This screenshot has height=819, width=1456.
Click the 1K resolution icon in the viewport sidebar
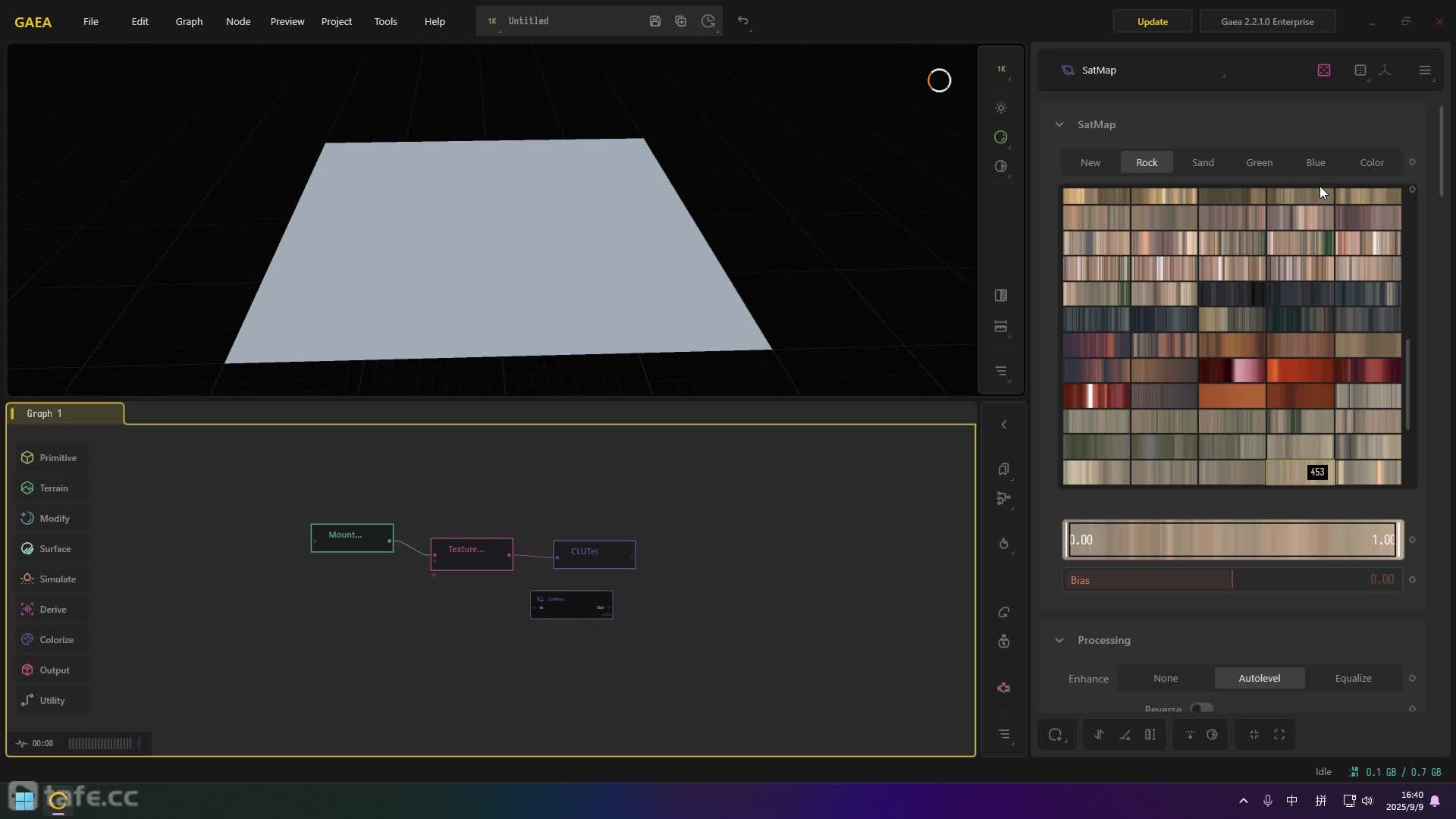[x=1001, y=69]
